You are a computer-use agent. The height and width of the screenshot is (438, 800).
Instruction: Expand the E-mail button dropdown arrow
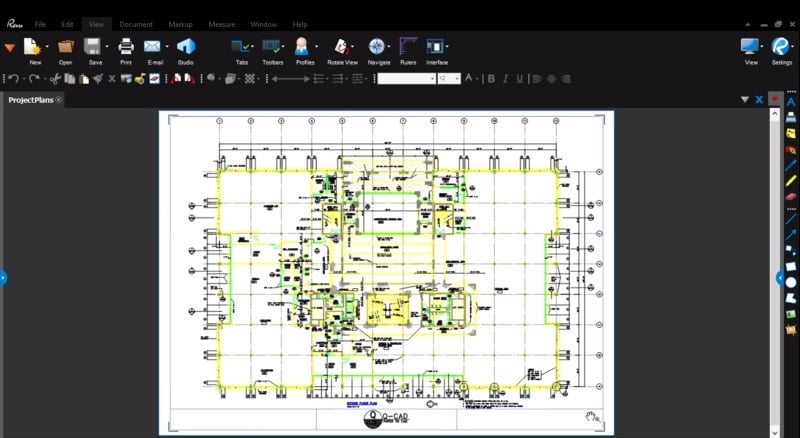coord(167,46)
